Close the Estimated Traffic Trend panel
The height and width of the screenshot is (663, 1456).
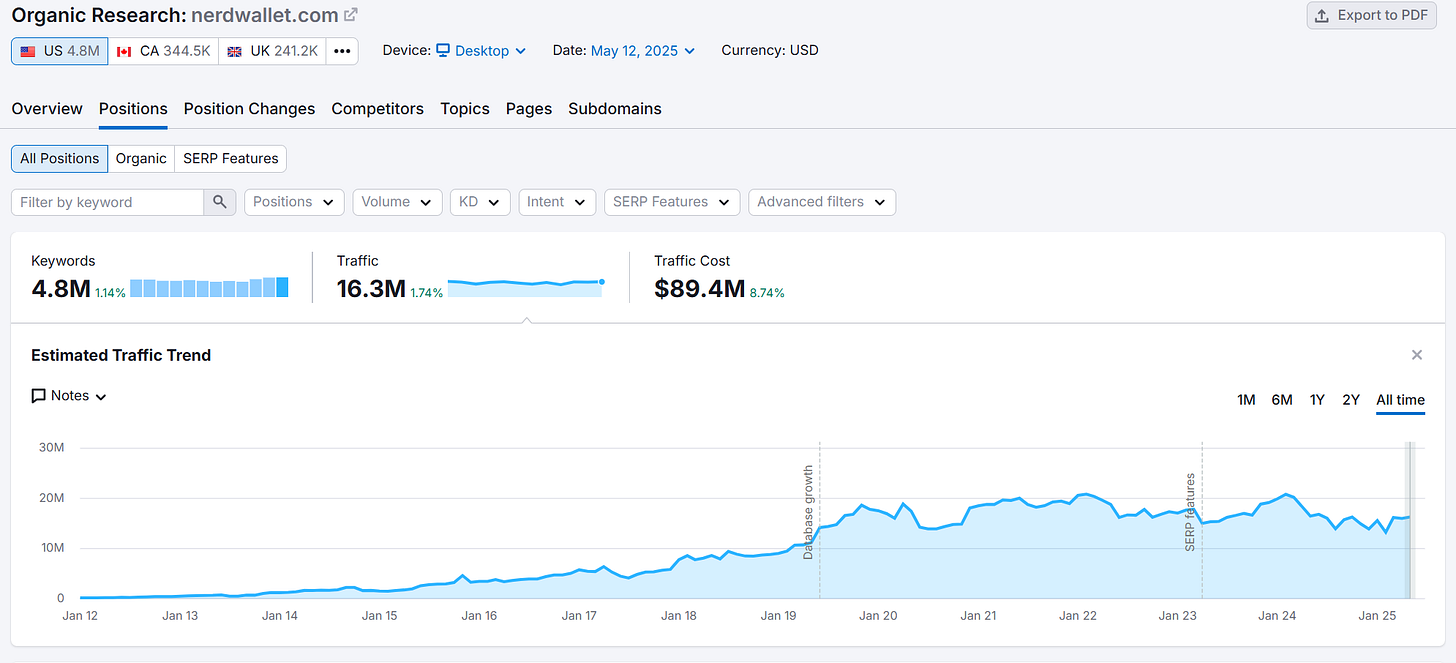[1416, 355]
